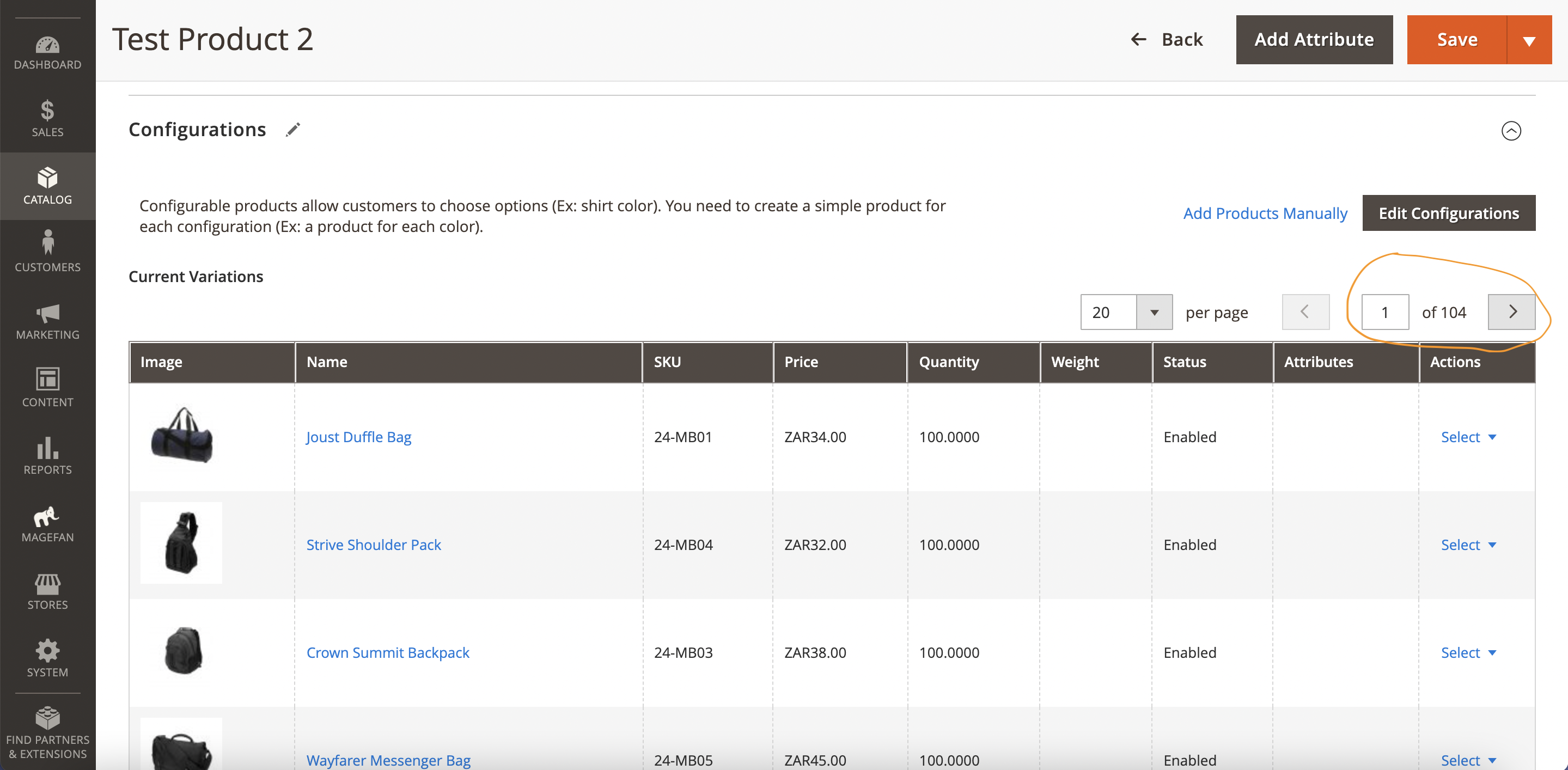Open Select dropdown for Strive Shoulder Pack
This screenshot has height=770, width=1568.
coord(1468,545)
